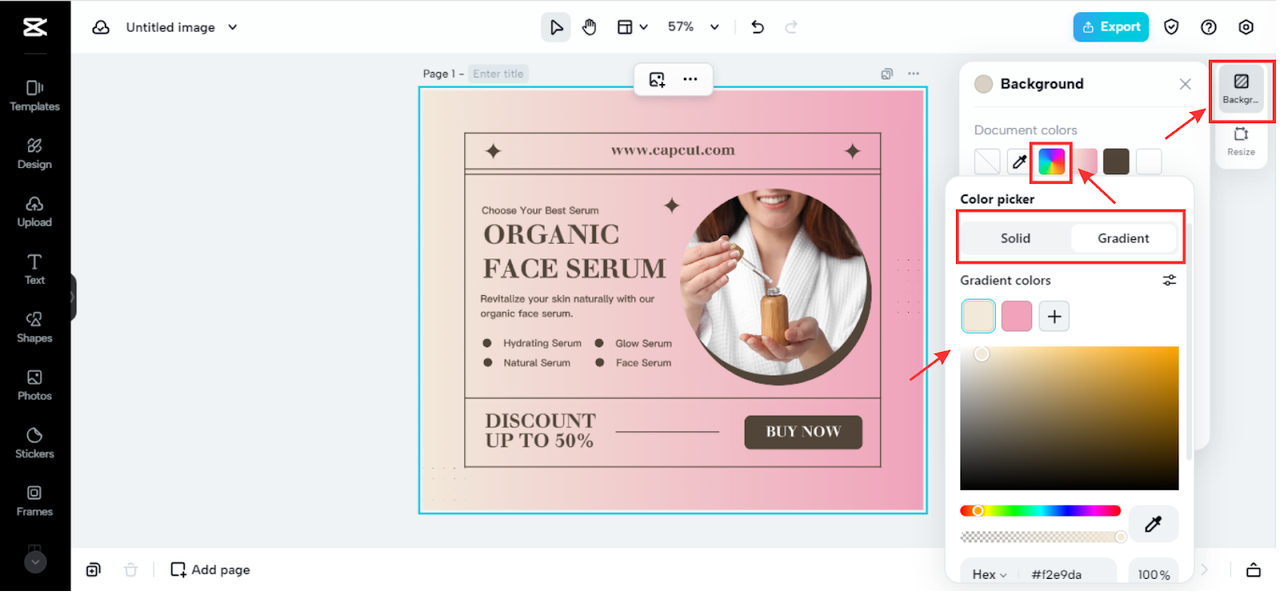
Task: Expand more sidebar items with down arrow
Action: [35, 562]
